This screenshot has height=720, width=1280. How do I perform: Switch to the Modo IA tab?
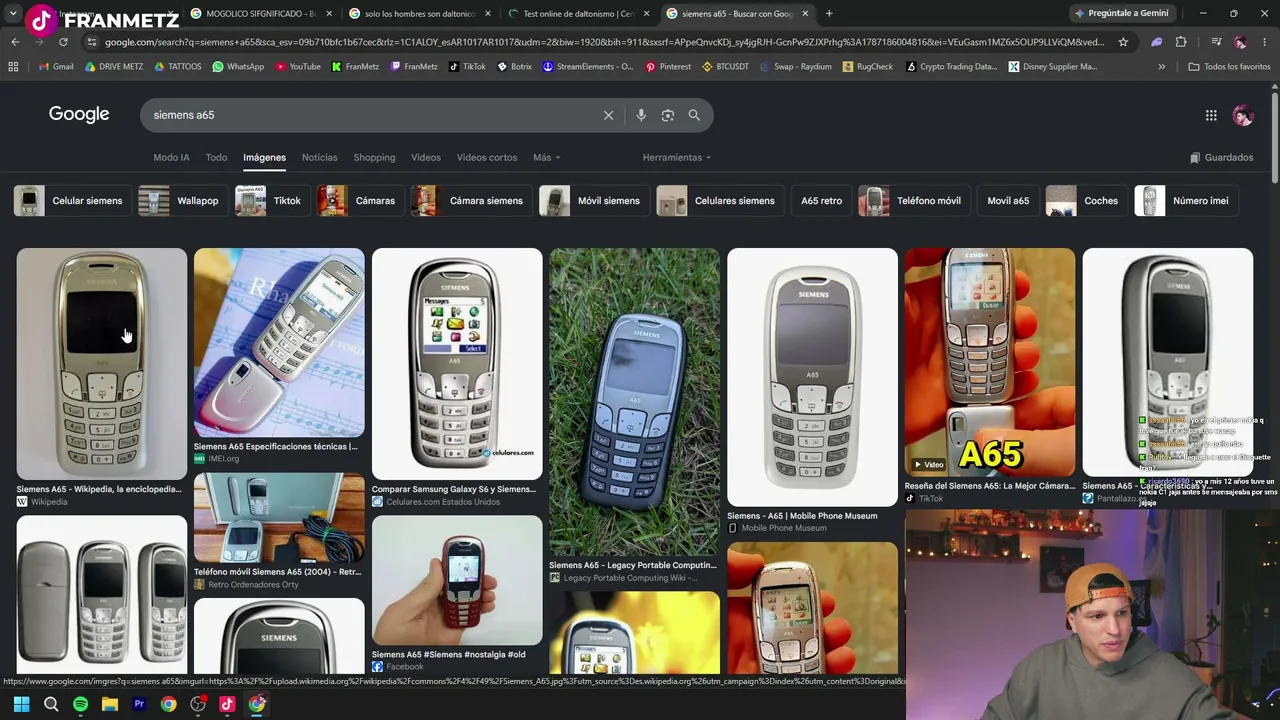[x=171, y=157]
